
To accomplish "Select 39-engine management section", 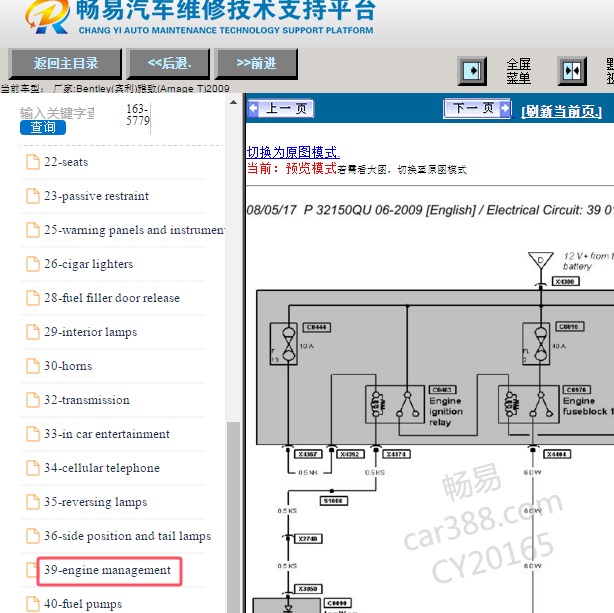I will [107, 570].
